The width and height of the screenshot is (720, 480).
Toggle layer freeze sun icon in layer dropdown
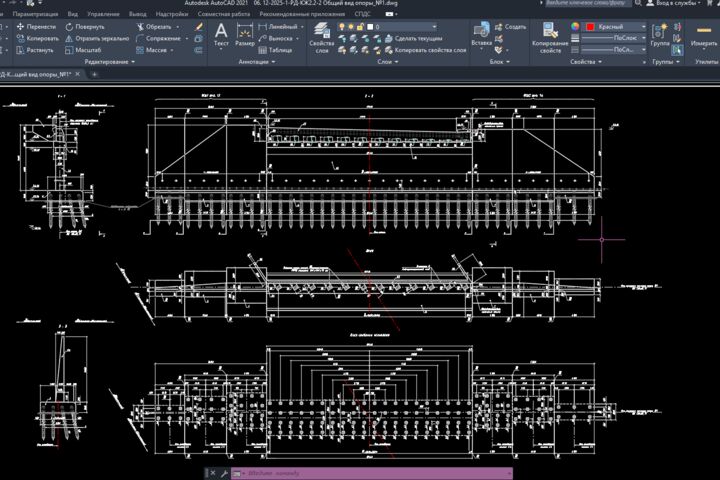(x=351, y=27)
